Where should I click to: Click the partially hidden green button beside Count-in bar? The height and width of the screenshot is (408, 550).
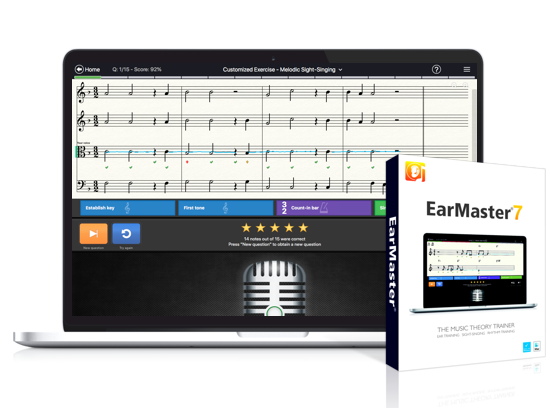pos(380,208)
